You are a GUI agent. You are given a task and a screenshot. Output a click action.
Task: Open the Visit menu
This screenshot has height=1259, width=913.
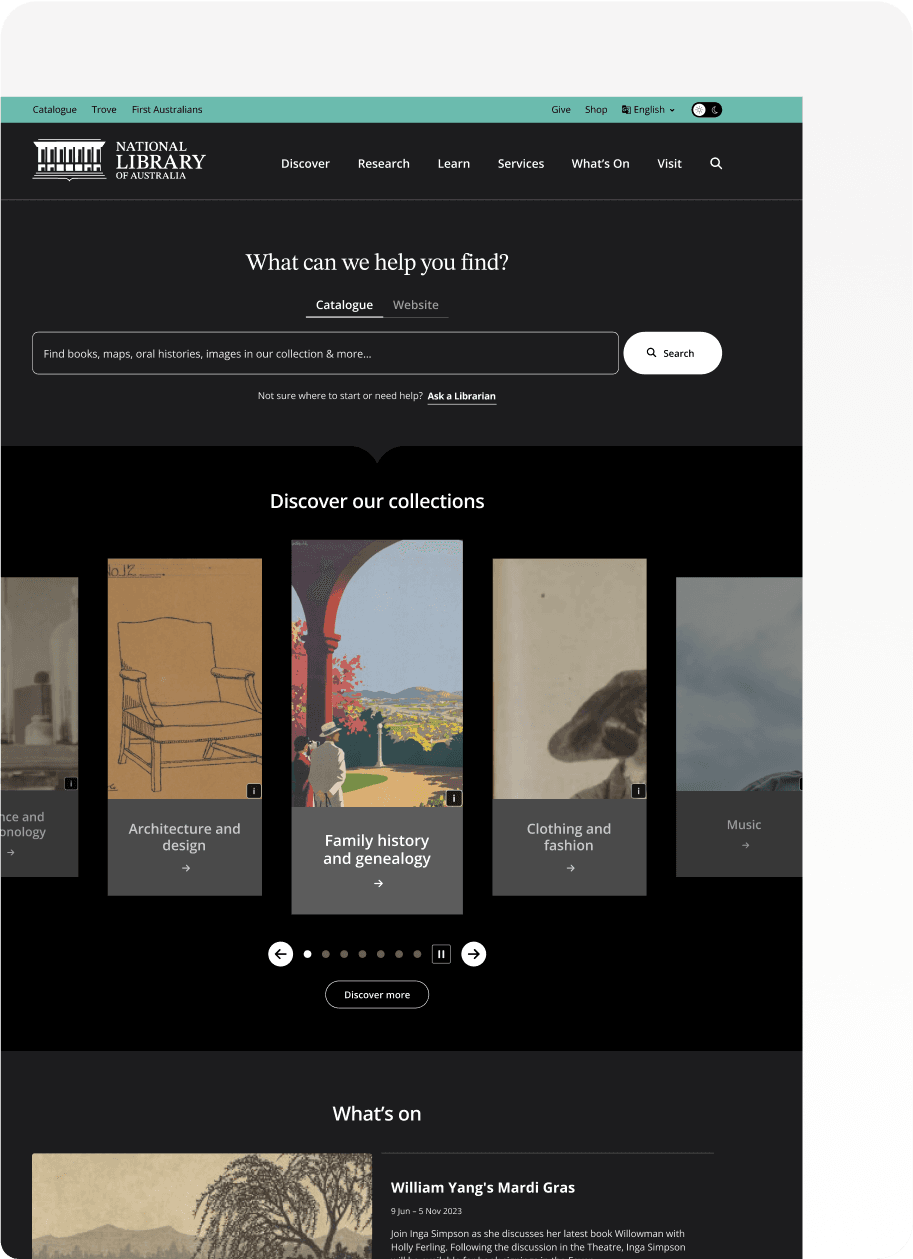tap(670, 164)
